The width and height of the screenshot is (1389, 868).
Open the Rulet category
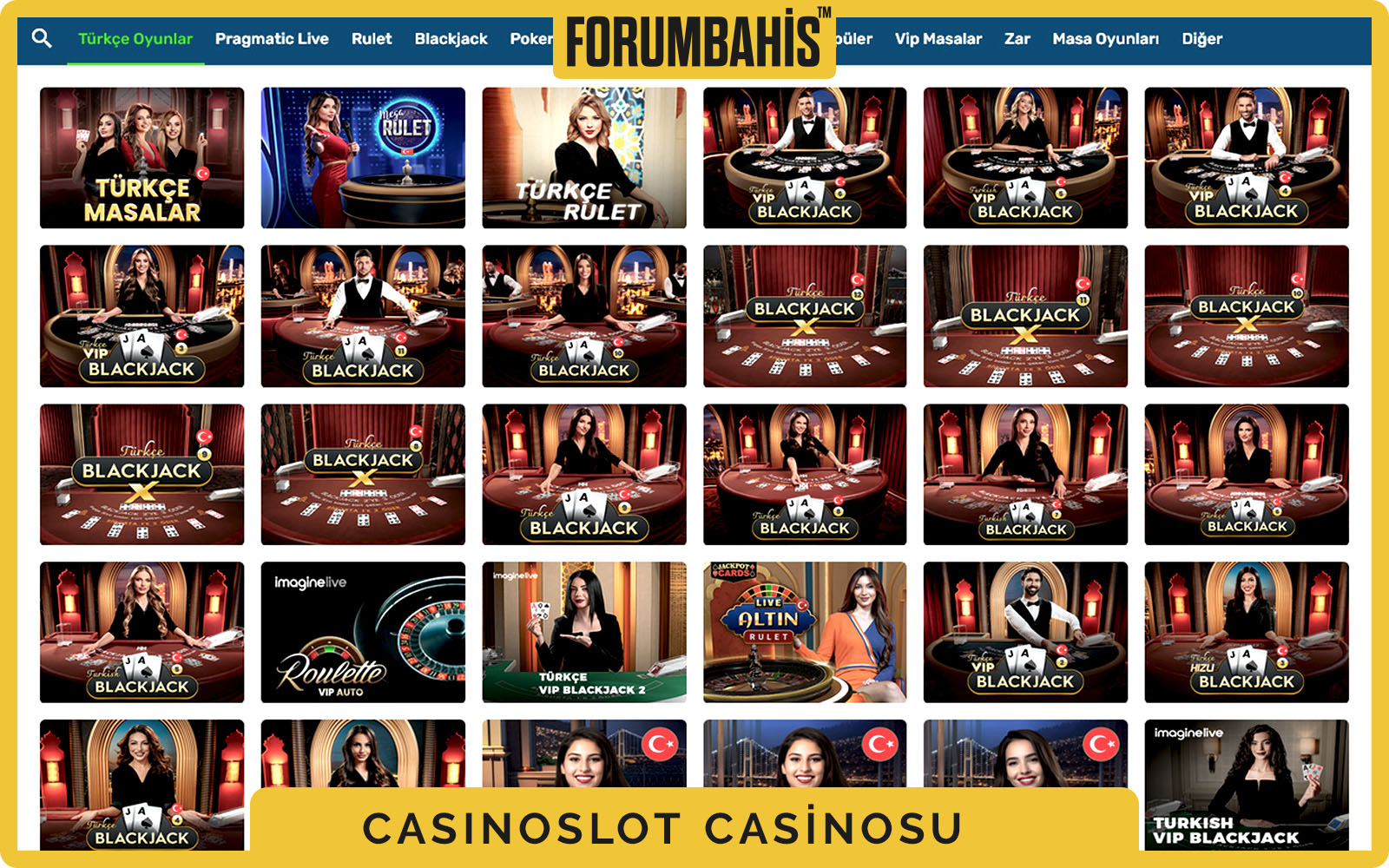coord(372,39)
